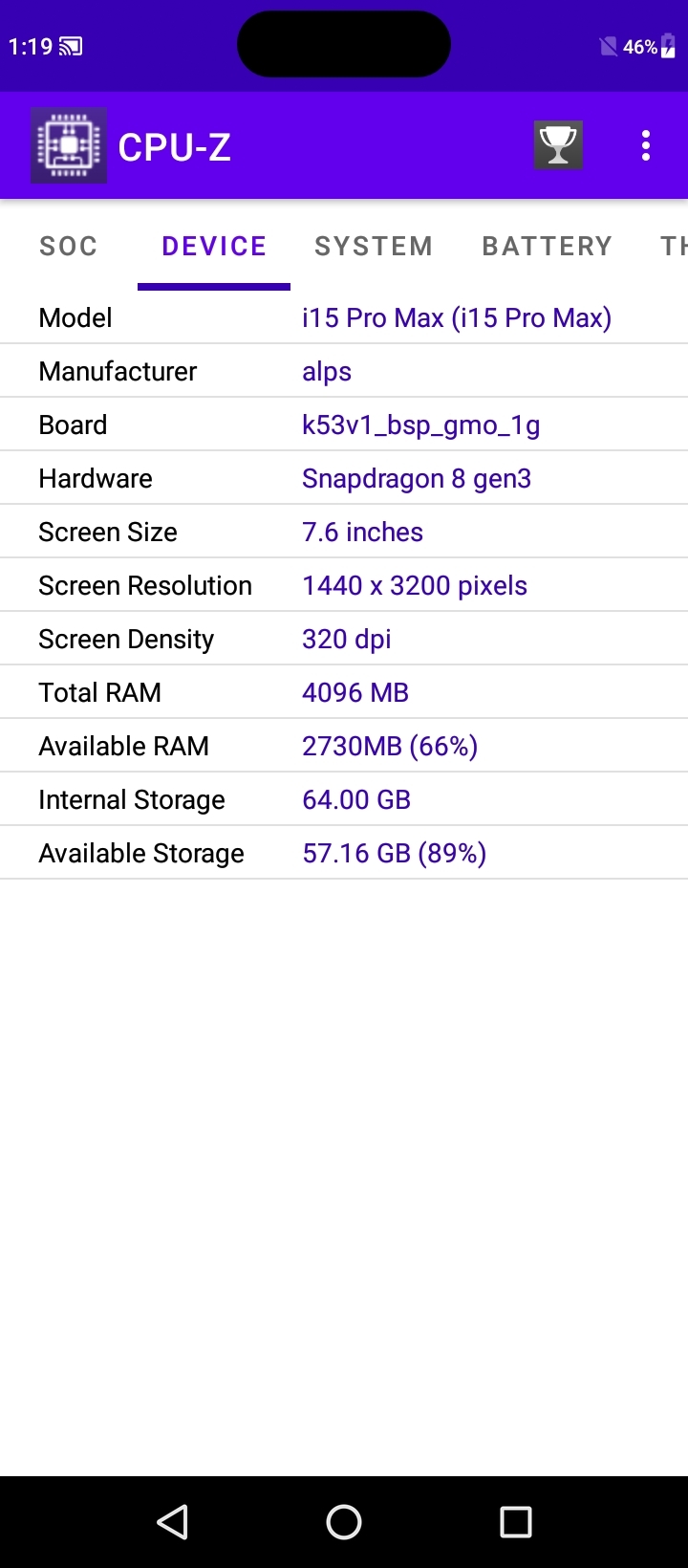Tap the Available Storage row
The width and height of the screenshot is (688, 1568).
[x=344, y=853]
